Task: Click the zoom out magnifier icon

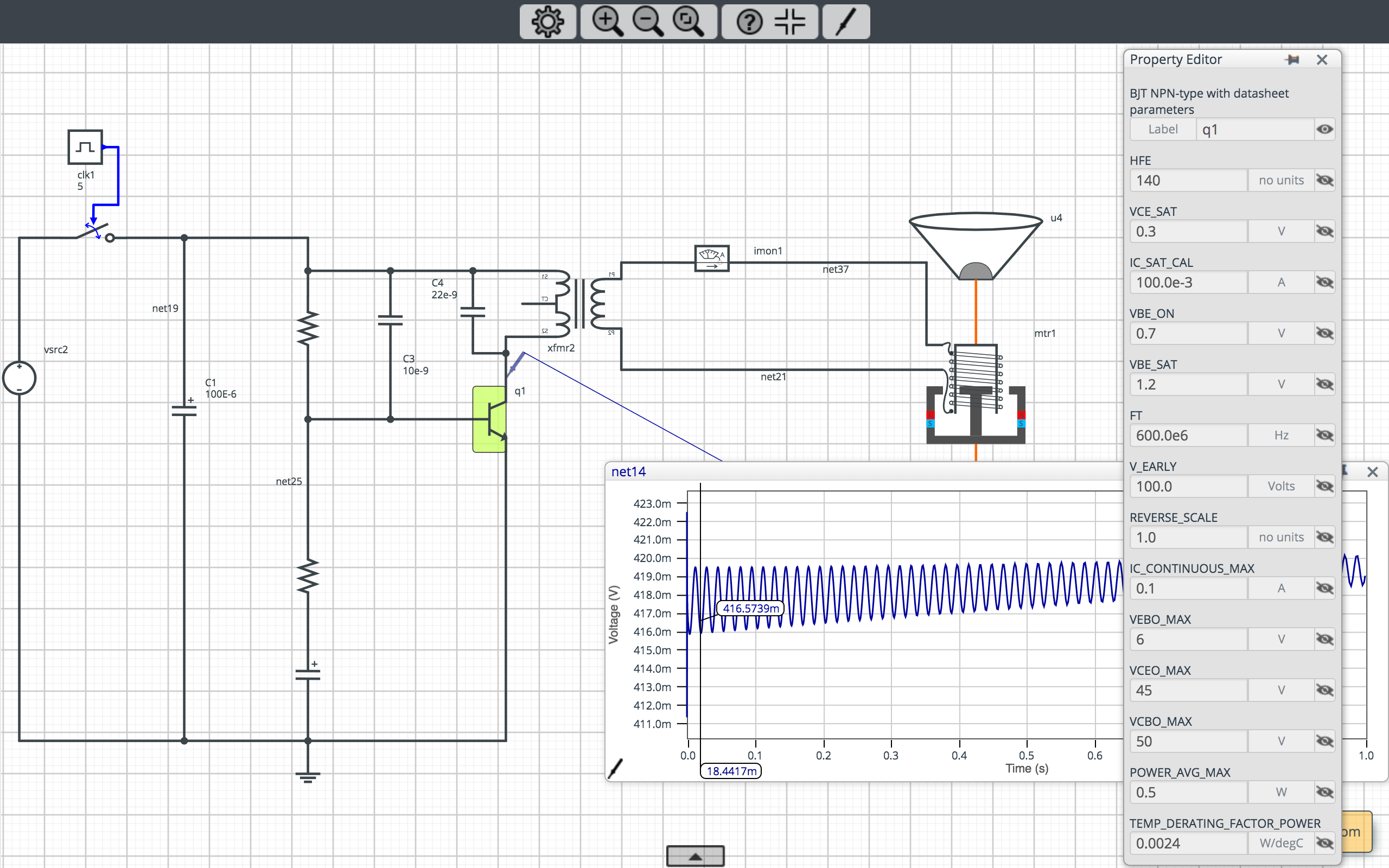Action: (647, 22)
